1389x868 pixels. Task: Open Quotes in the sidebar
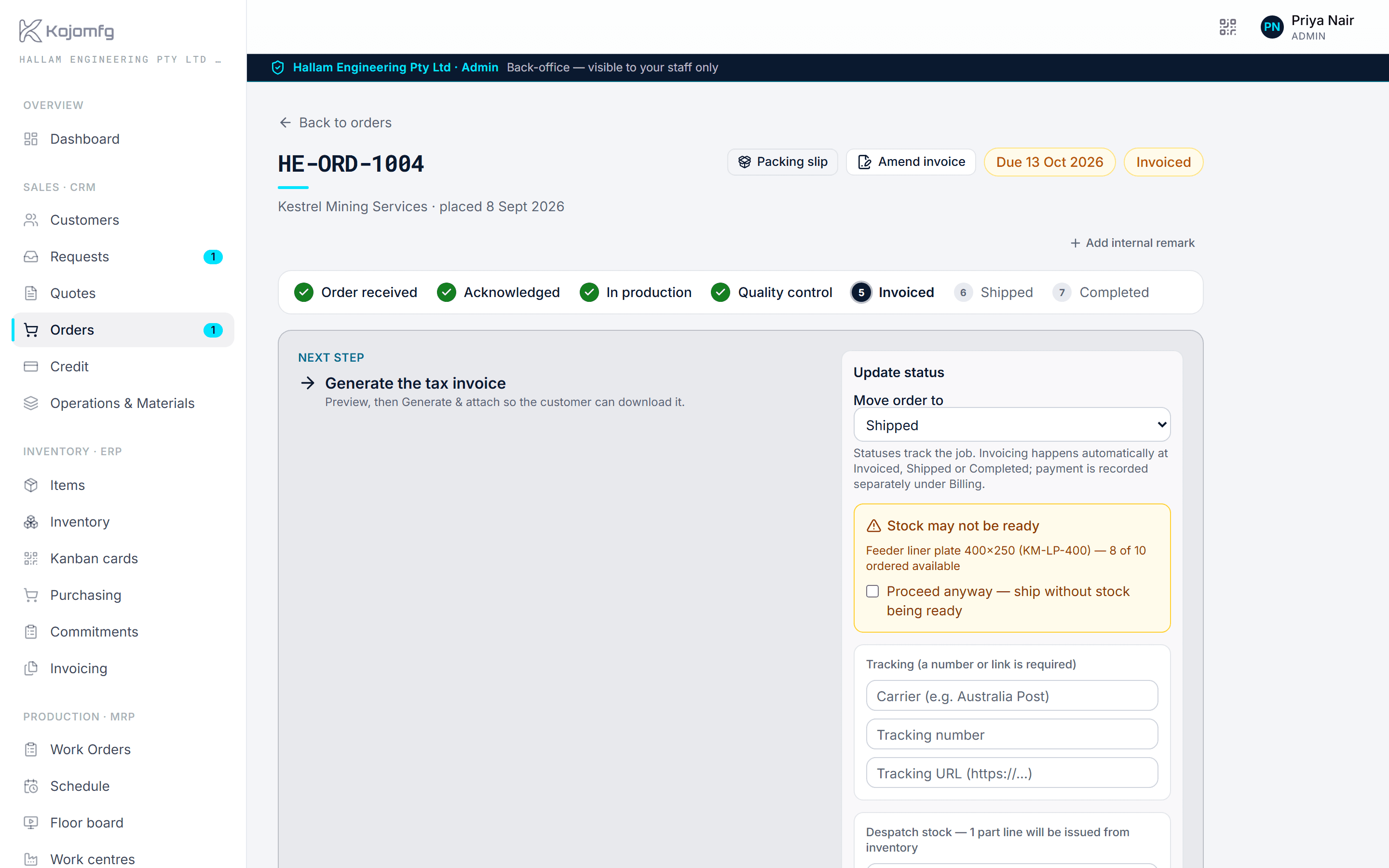[x=123, y=293]
